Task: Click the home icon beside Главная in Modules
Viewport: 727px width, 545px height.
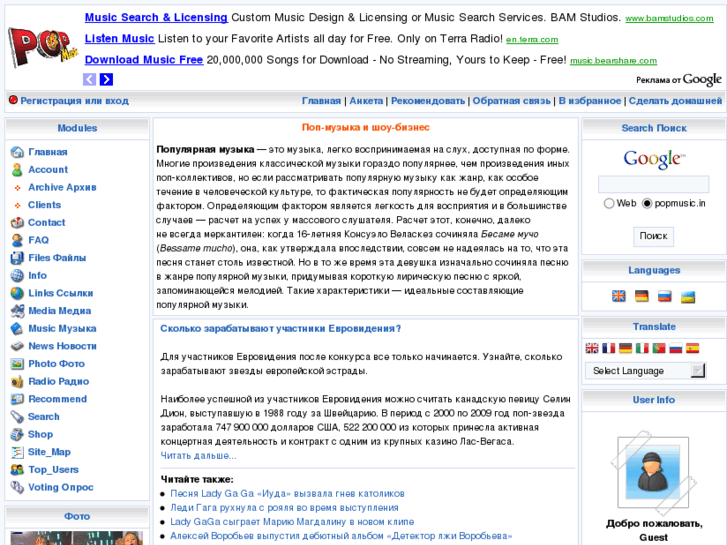Action: pos(17,152)
